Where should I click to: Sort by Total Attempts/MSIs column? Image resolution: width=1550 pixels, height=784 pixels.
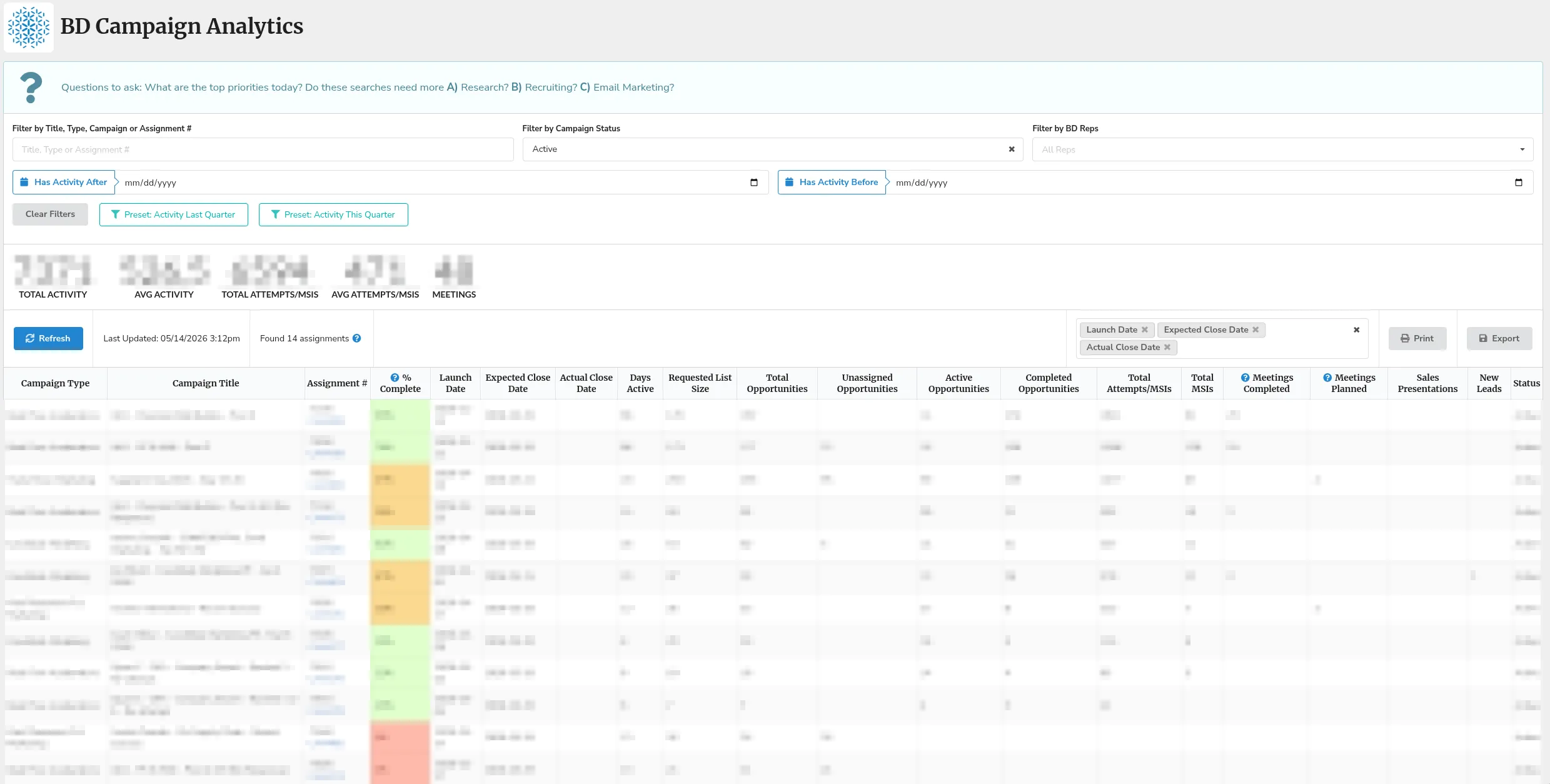(1139, 383)
